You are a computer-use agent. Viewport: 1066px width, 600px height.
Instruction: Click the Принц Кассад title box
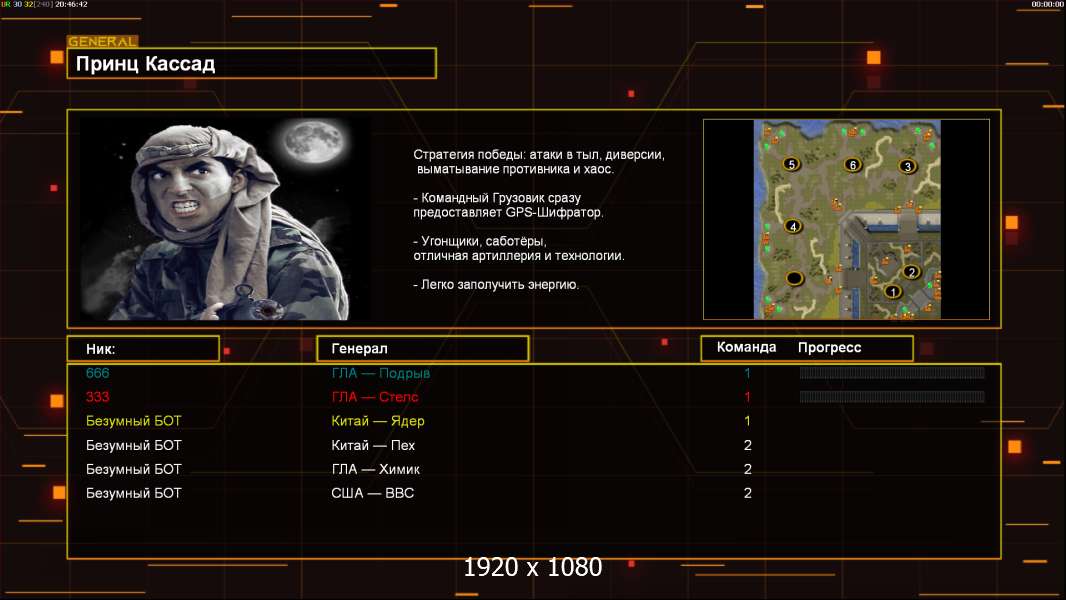click(251, 64)
